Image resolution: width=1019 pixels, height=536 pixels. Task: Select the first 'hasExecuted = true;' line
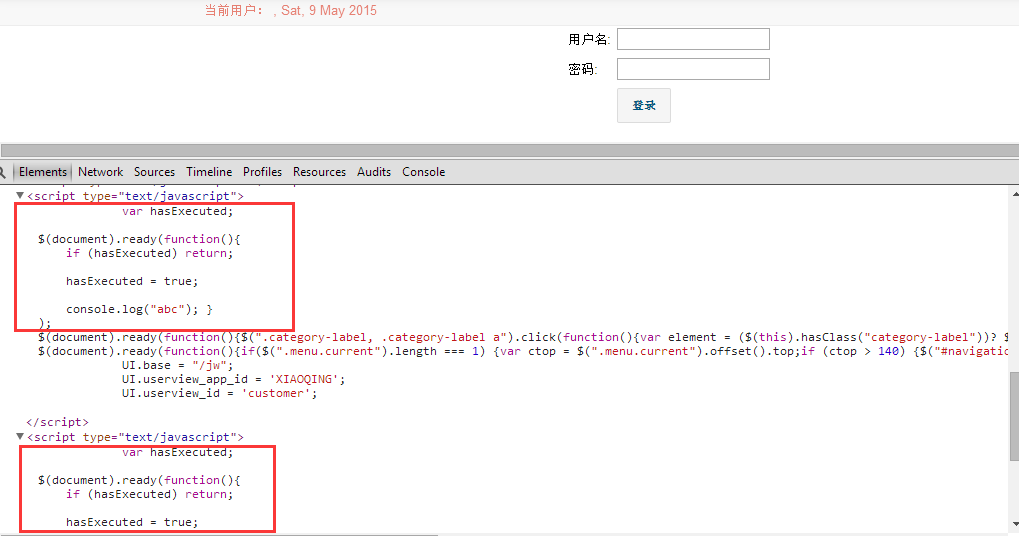click(x=132, y=281)
